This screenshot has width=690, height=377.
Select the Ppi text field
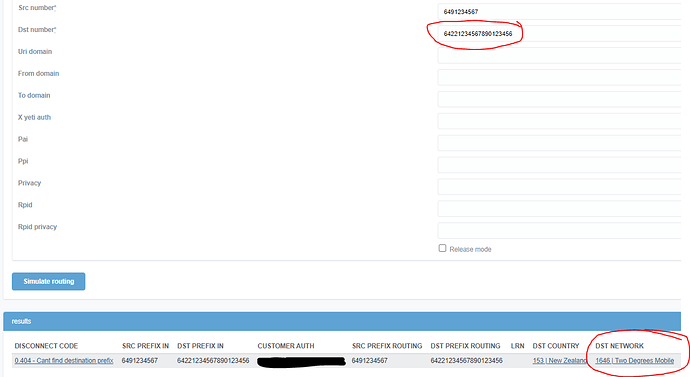click(x=559, y=165)
